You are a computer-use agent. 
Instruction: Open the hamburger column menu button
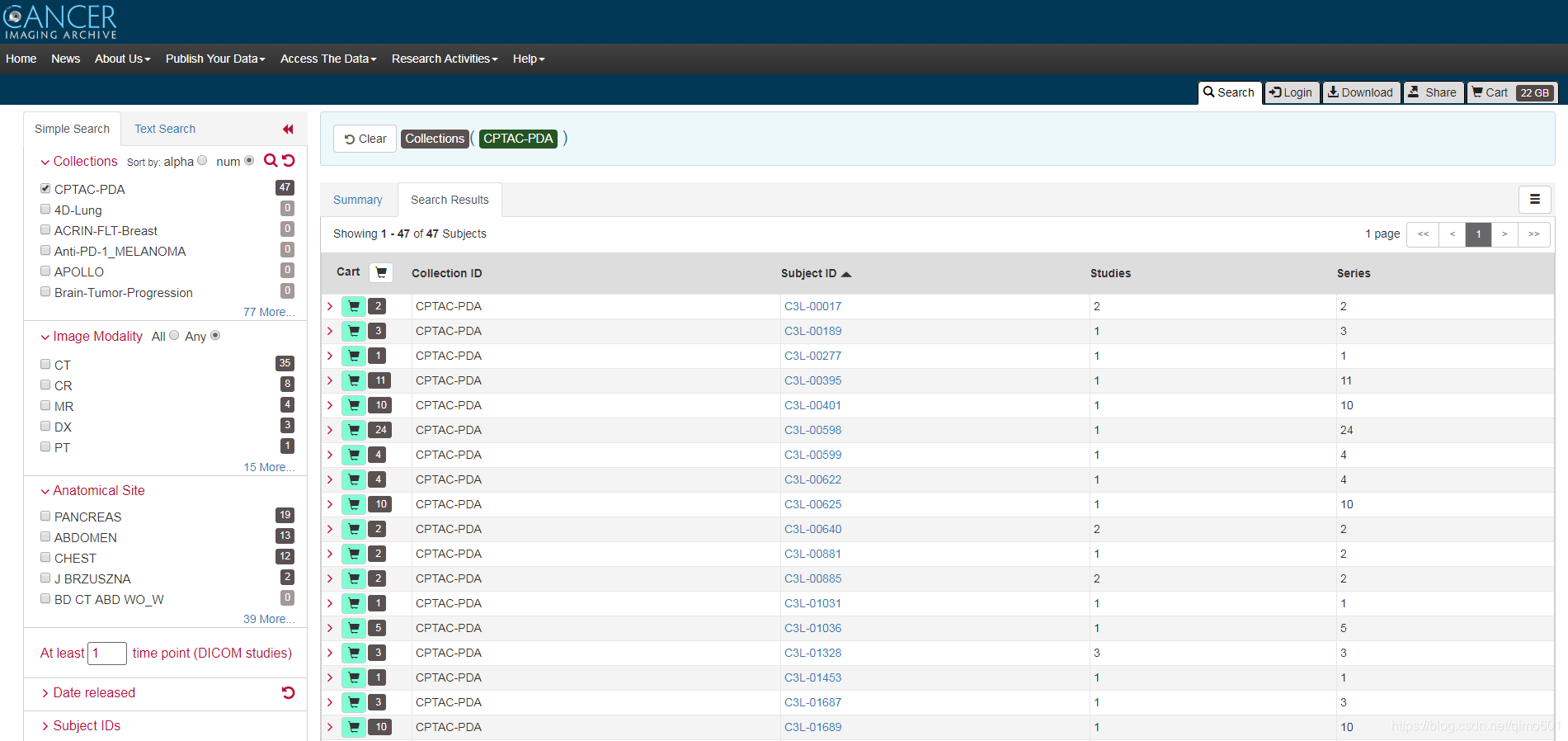[x=1535, y=199]
